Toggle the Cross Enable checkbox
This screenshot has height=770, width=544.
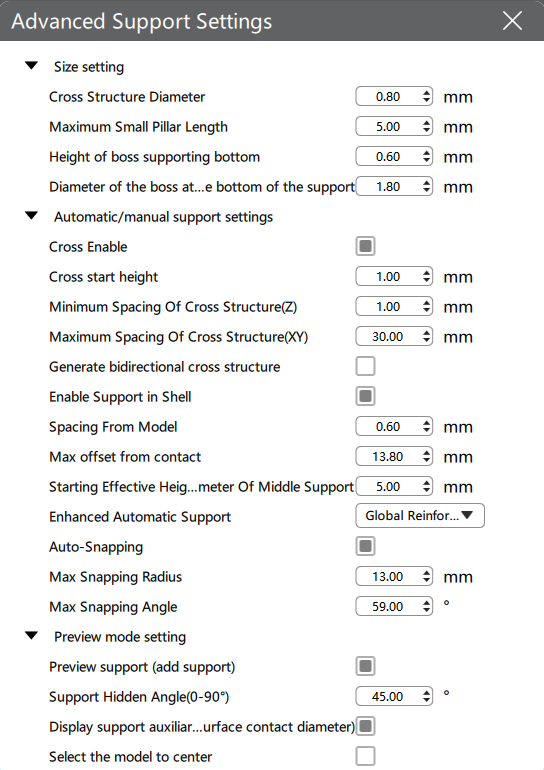pos(365,246)
